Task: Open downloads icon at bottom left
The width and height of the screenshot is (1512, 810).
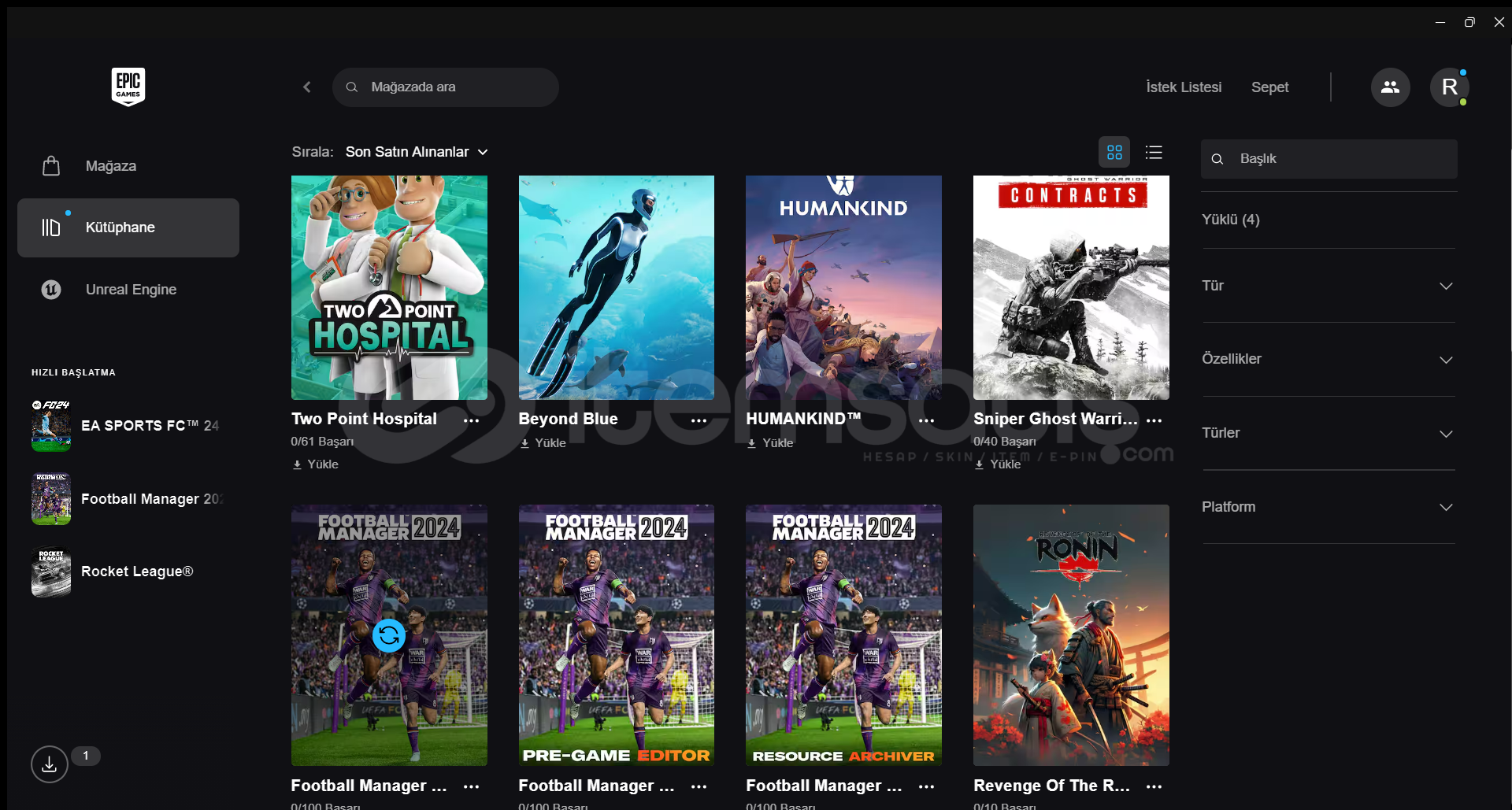Action: pyautogui.click(x=50, y=764)
